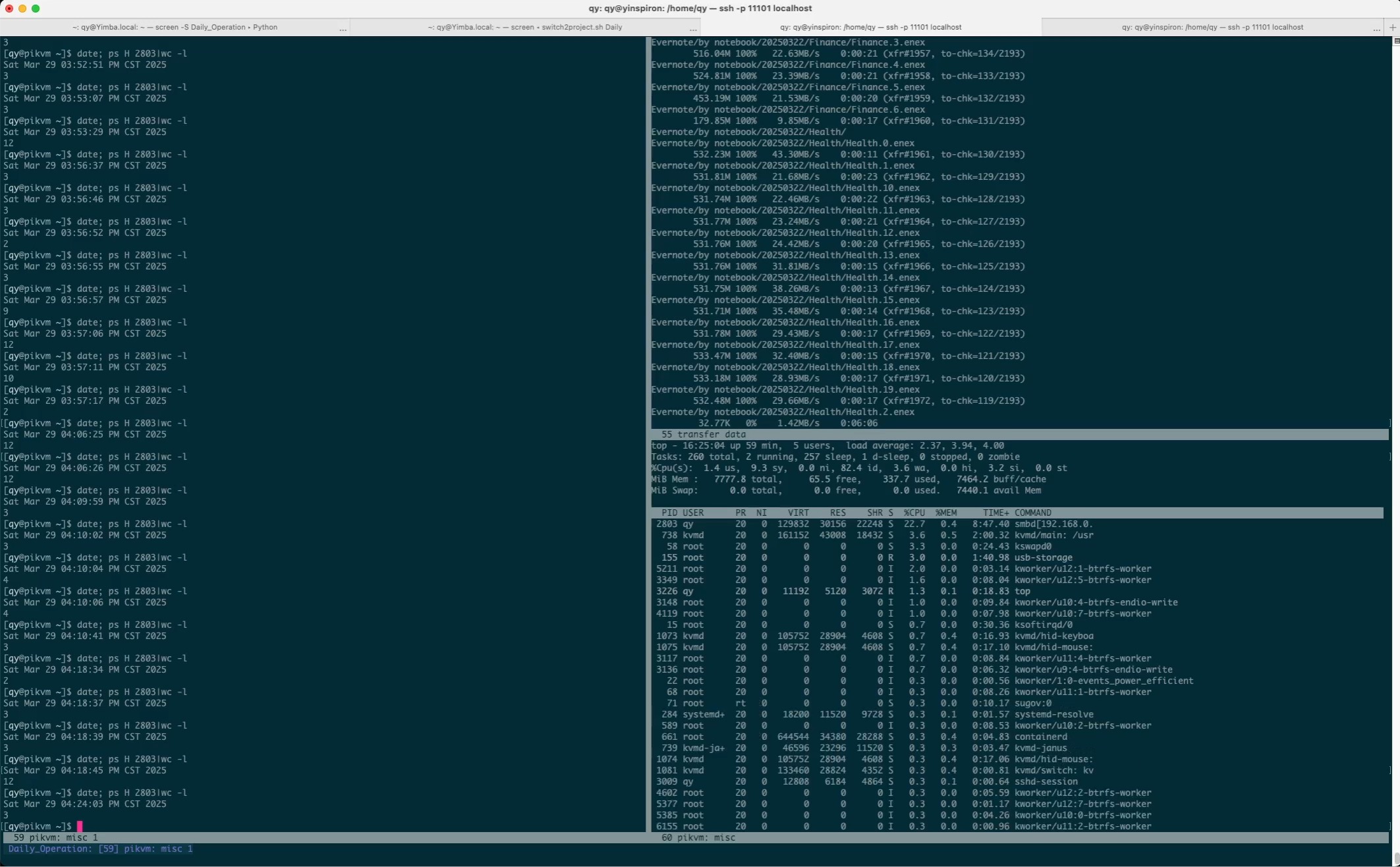The image size is (1400, 867).
Task: Click the '32.77K 0% 1.42MB/s' progress line
Action: [788, 423]
